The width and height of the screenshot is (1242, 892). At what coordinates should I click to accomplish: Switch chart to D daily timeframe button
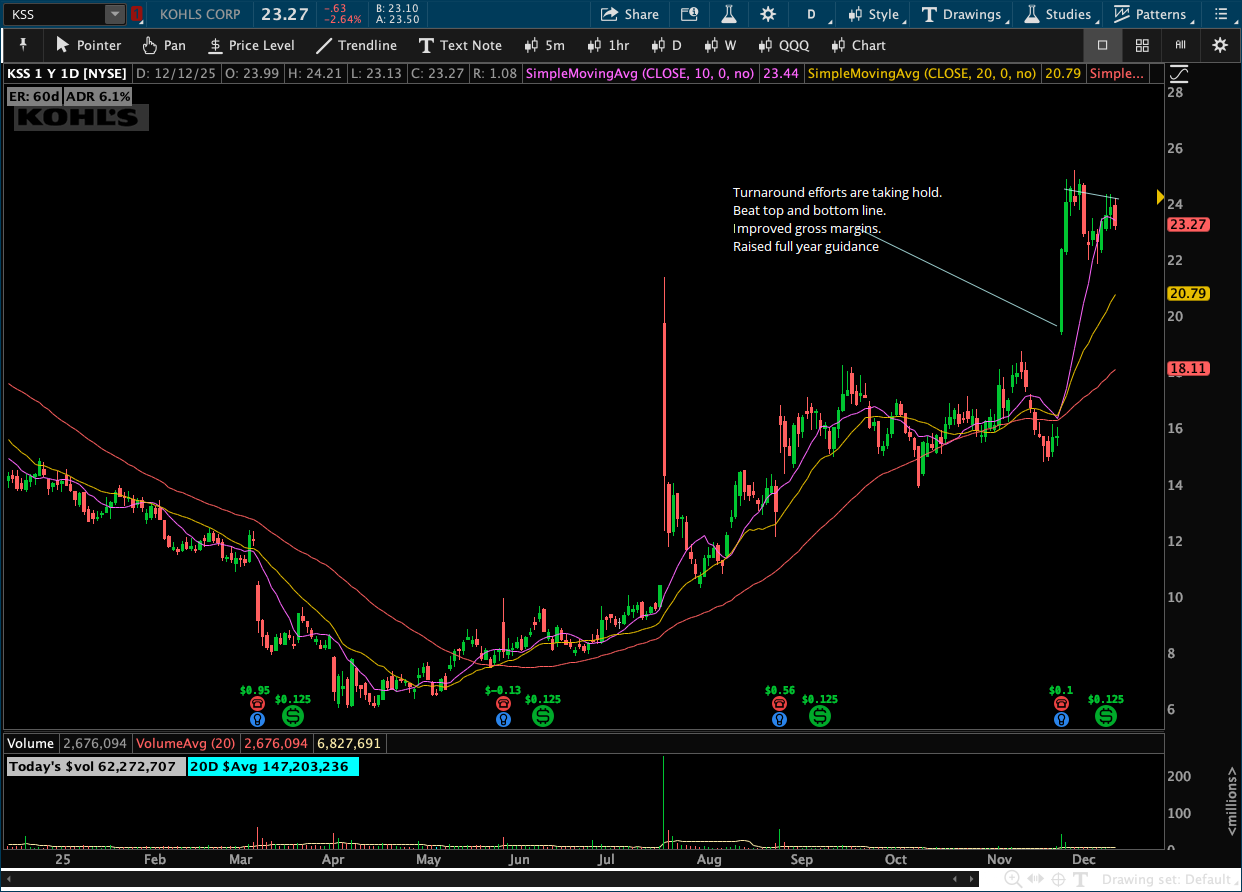(667, 45)
